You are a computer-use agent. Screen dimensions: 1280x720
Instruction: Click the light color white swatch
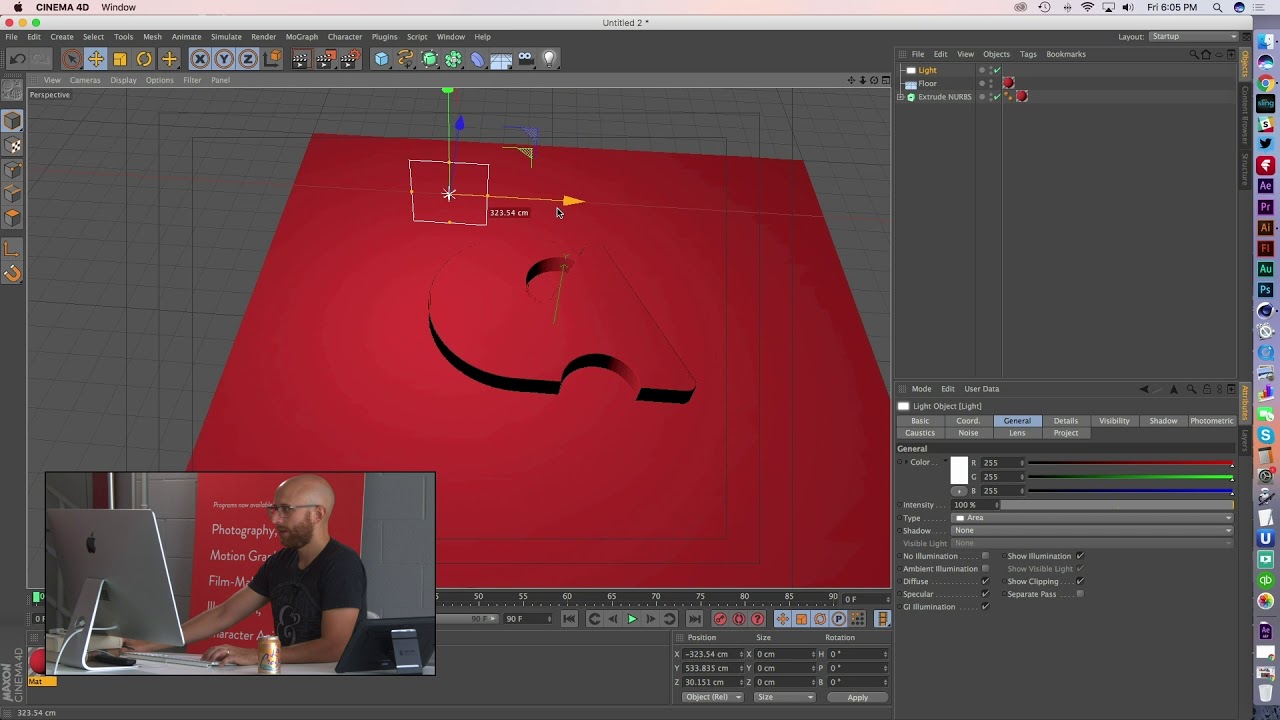(x=959, y=470)
